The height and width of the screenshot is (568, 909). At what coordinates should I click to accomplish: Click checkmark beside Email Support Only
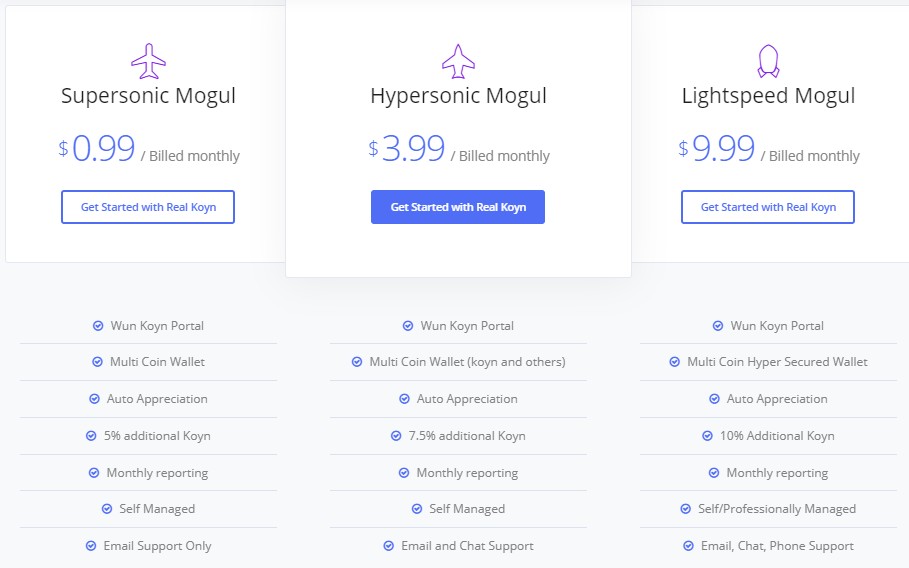[x=91, y=546]
